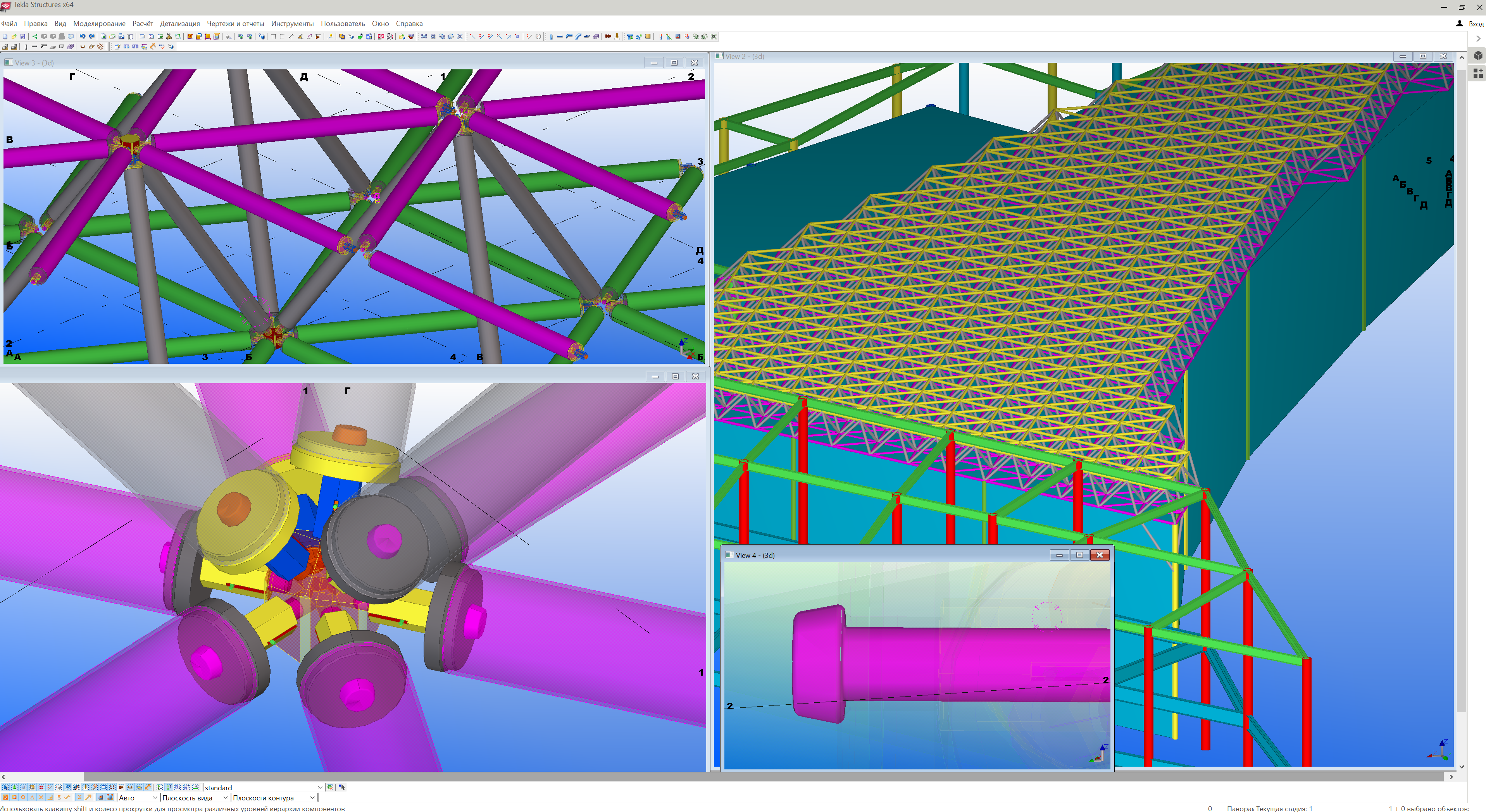
Task: Open the Чертежи и отчеты menu
Action: click(x=235, y=24)
